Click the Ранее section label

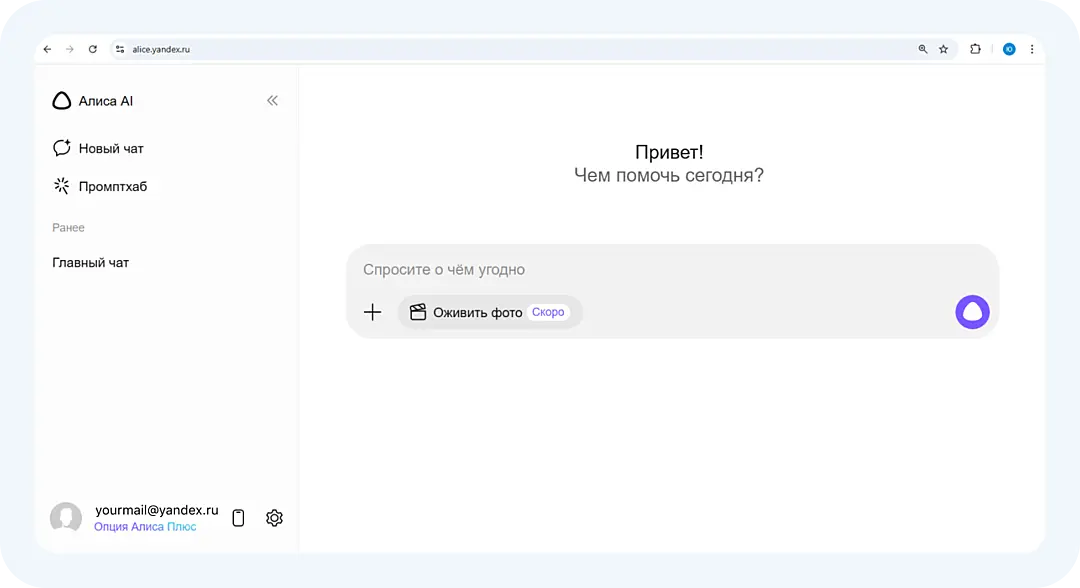coord(68,228)
